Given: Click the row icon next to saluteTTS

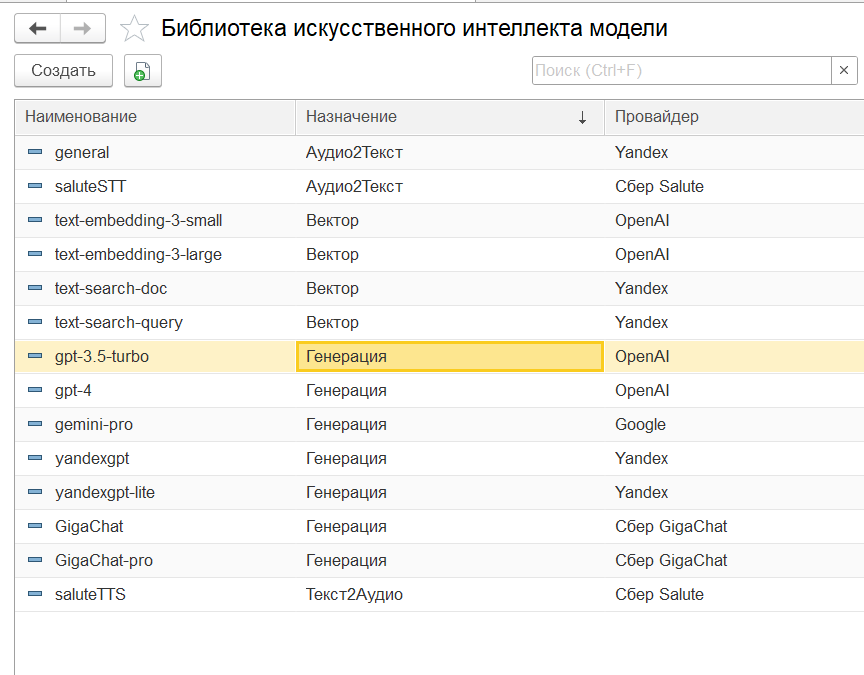Looking at the screenshot, I should [35, 594].
